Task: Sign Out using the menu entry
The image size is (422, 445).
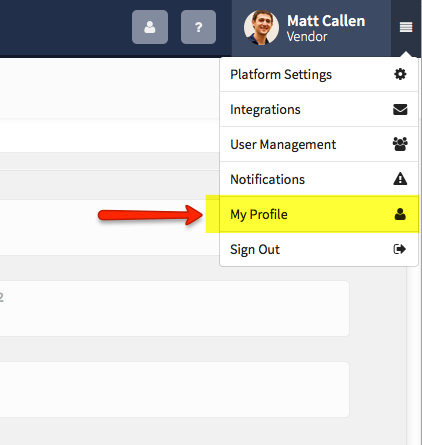Action: [319, 249]
